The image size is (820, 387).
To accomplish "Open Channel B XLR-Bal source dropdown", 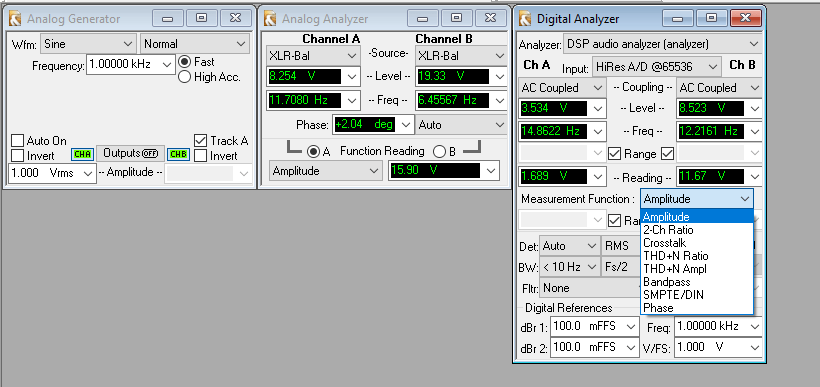I will tap(461, 56).
